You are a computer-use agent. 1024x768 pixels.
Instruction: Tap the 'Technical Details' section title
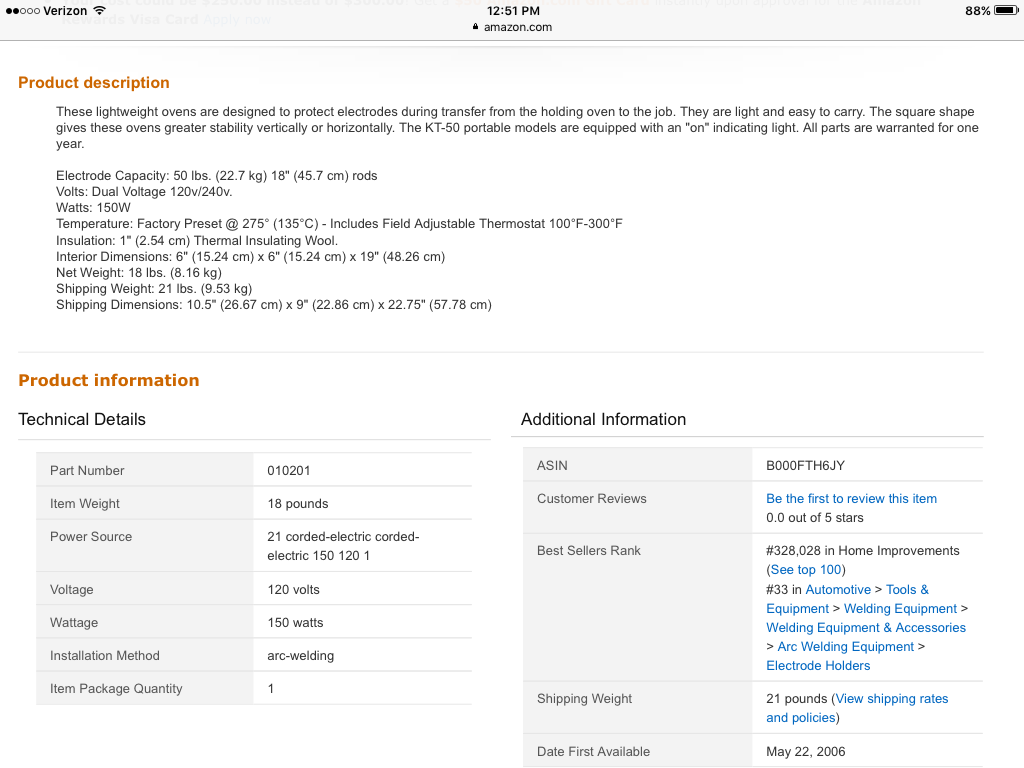tap(82, 419)
